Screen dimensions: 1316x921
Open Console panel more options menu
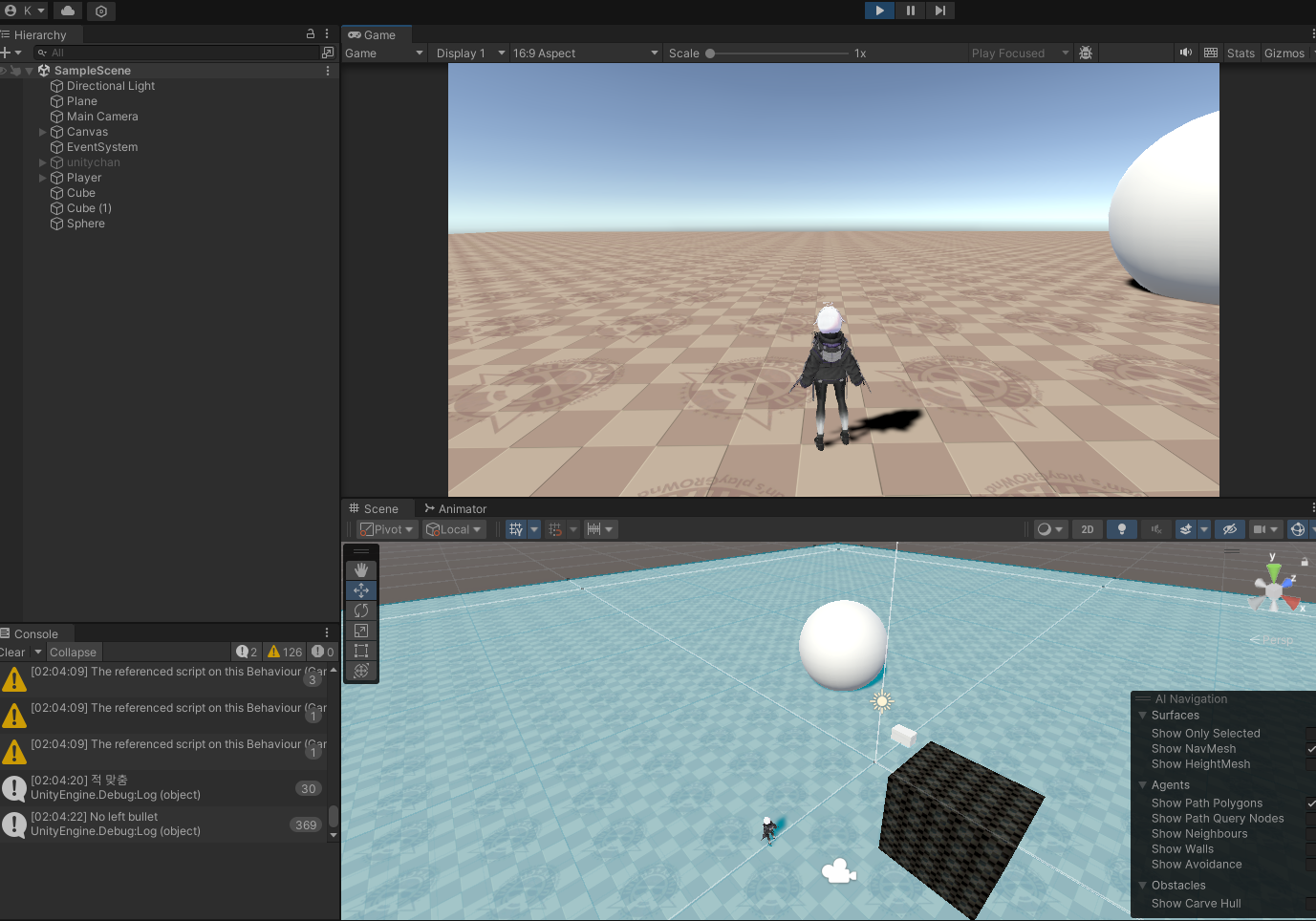tap(327, 632)
